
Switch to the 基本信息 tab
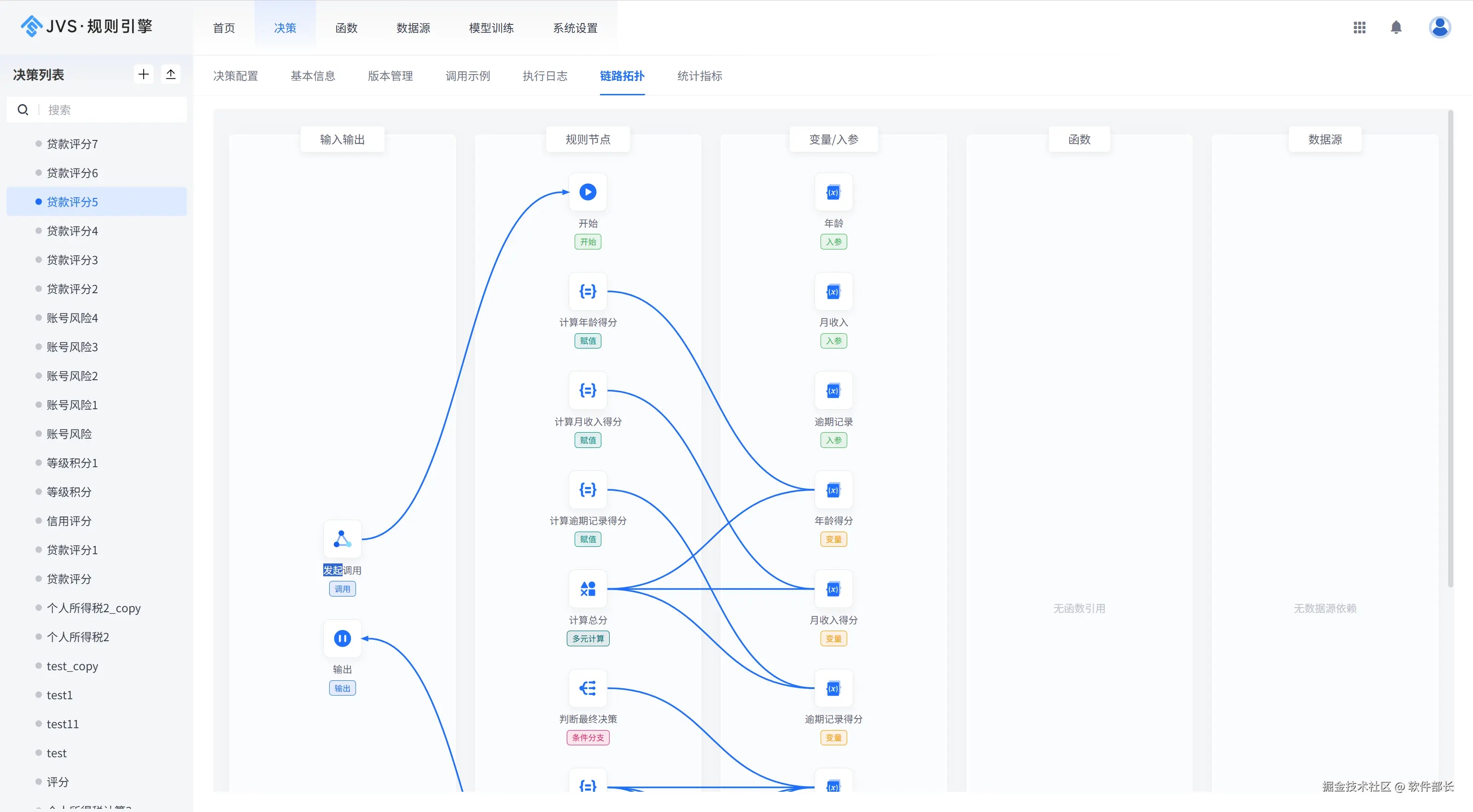[313, 76]
